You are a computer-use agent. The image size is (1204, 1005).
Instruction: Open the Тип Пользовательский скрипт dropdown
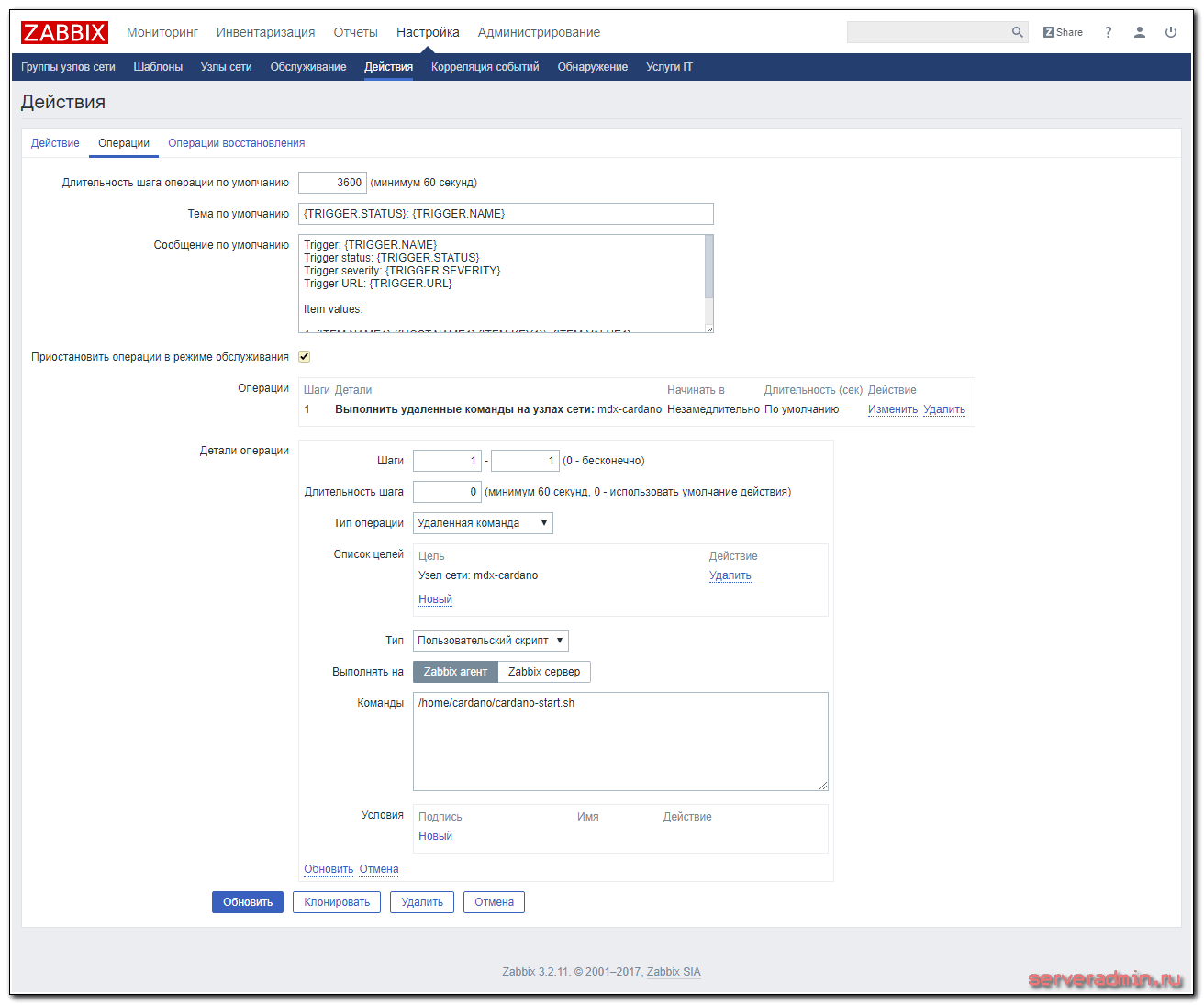click(x=491, y=641)
